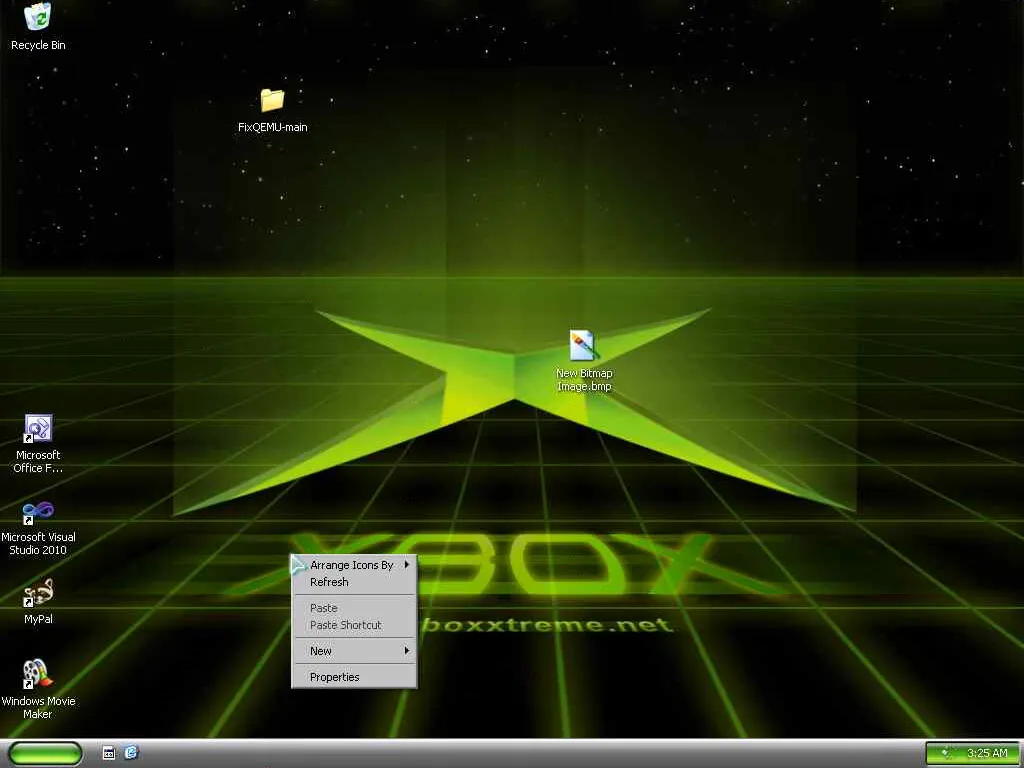Select the Windows Movie Maker shortcut
1024x768 pixels.
(37, 675)
